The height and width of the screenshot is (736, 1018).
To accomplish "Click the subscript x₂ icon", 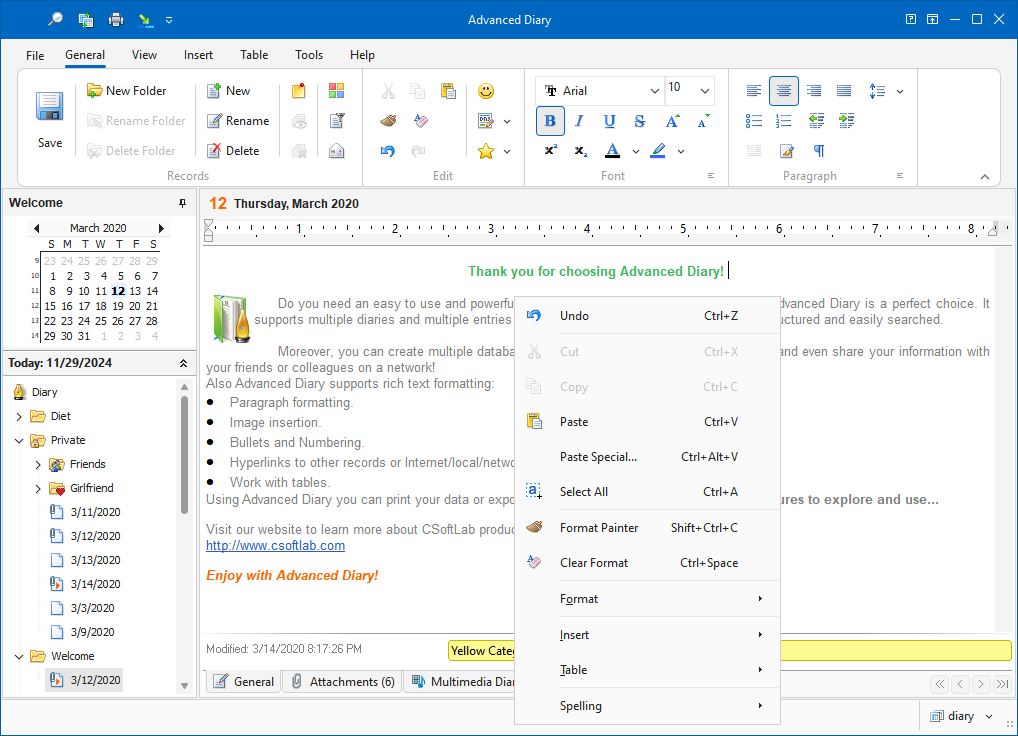I will tap(580, 151).
